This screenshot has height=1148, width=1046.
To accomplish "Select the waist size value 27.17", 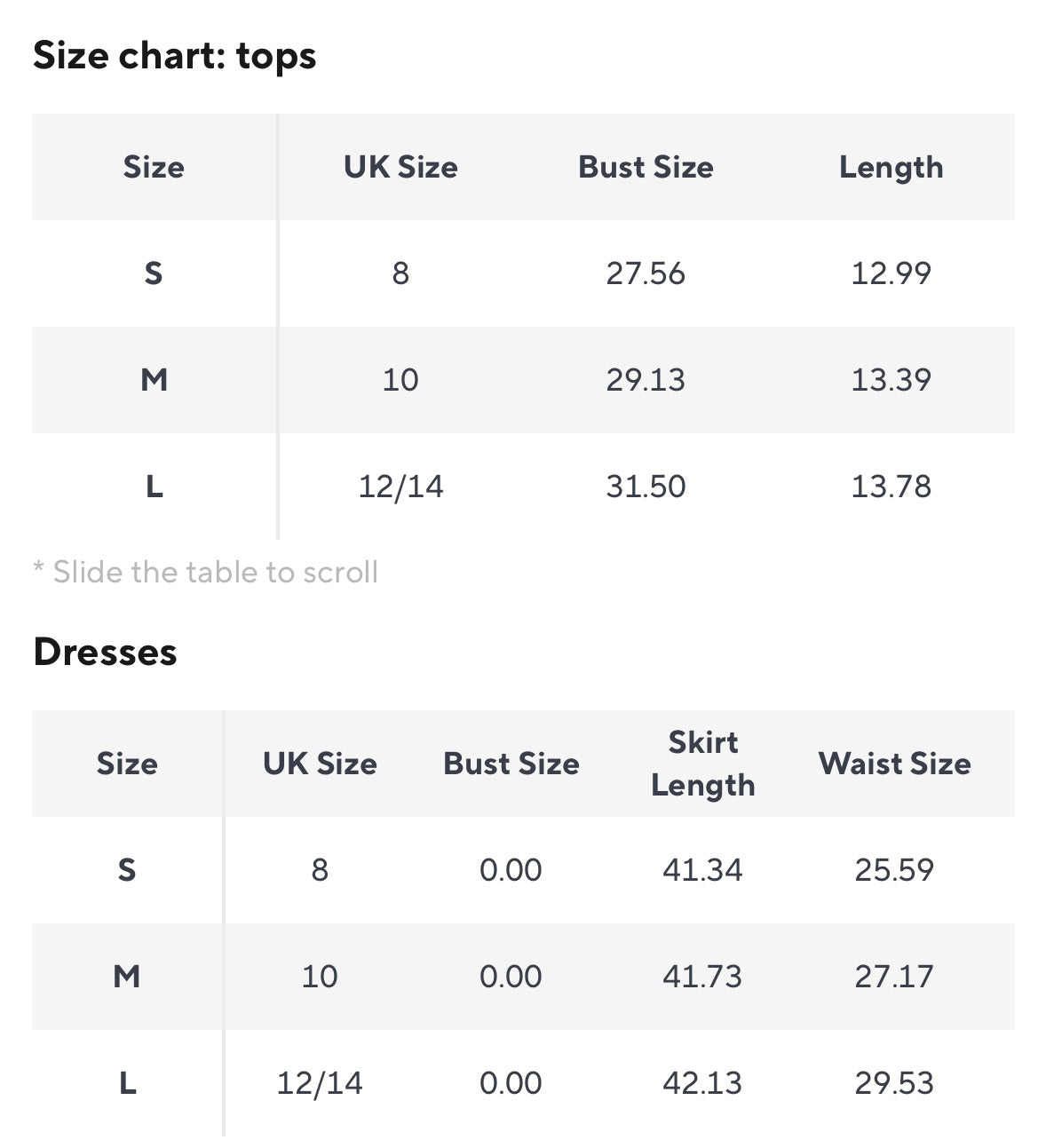I will tap(894, 977).
